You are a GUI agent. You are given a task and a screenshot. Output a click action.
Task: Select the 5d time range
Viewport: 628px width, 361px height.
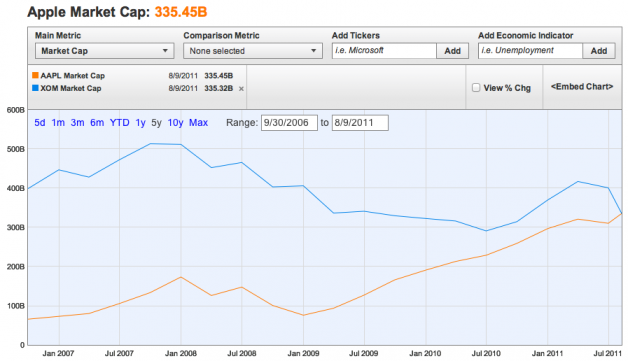click(x=40, y=123)
